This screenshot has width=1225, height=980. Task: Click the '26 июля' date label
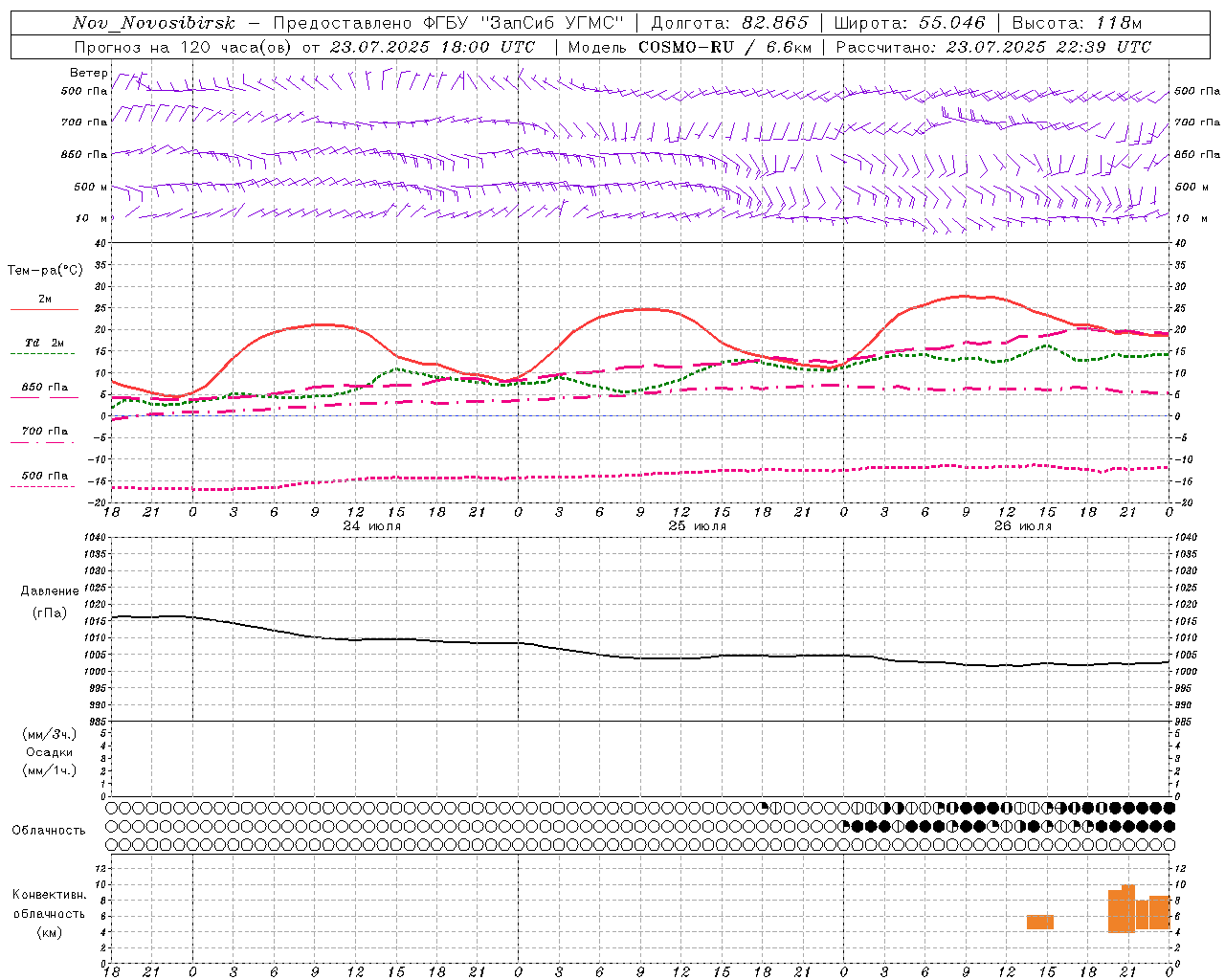[1022, 526]
